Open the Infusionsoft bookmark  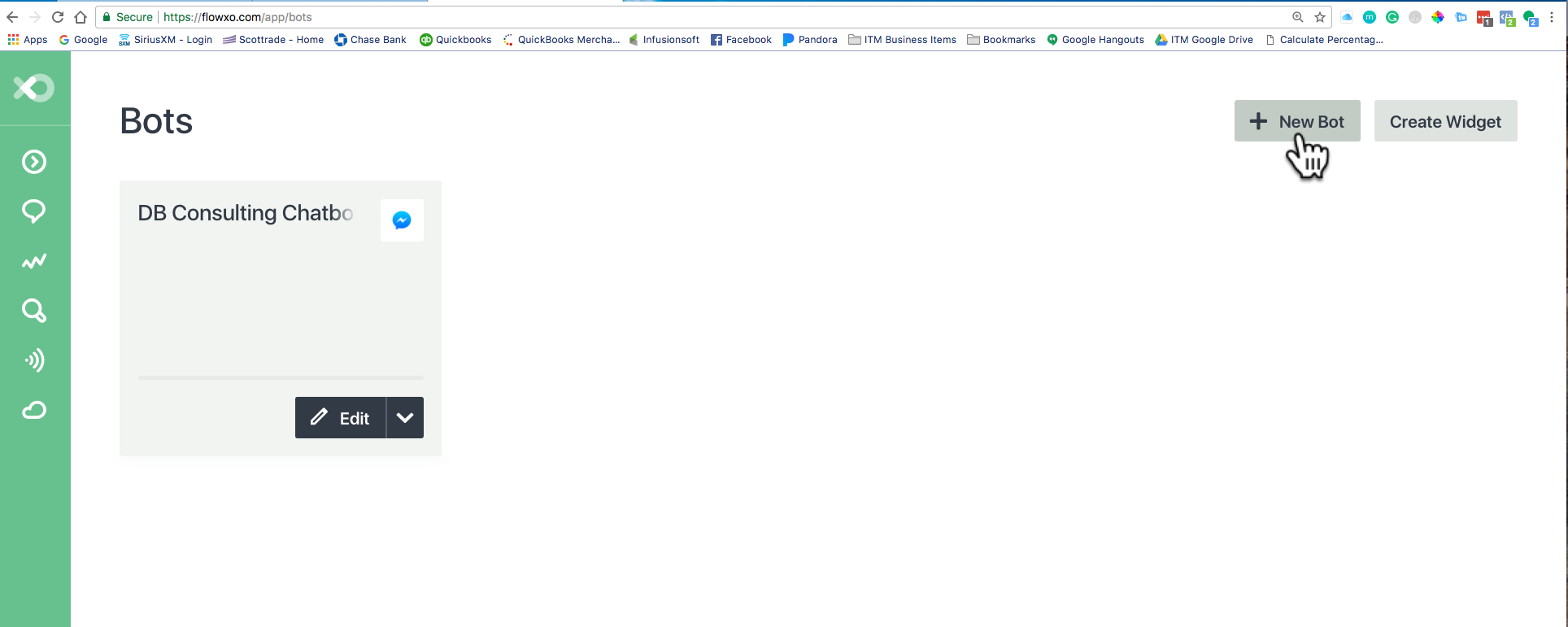(664, 39)
